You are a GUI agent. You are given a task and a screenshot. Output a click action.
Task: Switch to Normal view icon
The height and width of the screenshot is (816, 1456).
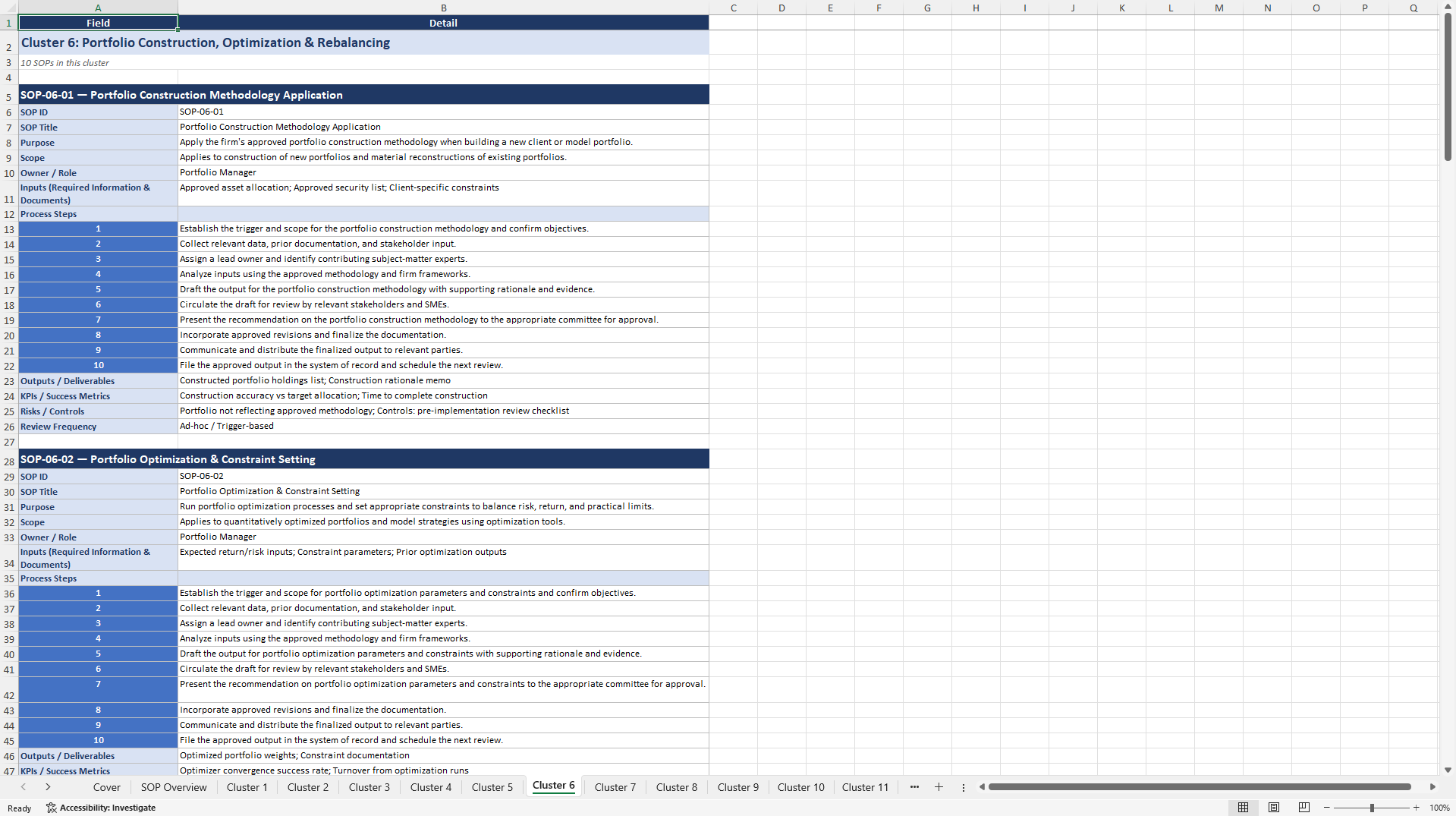[1243, 808]
